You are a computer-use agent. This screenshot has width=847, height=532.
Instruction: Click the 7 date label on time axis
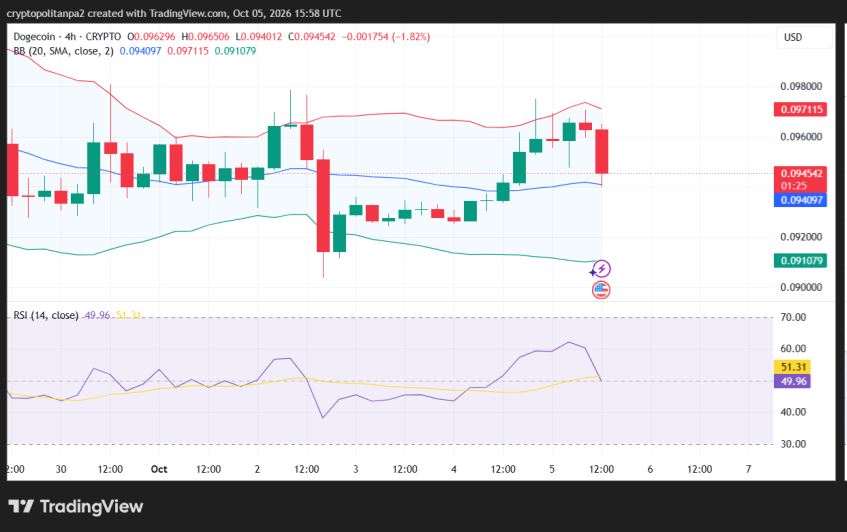(748, 469)
